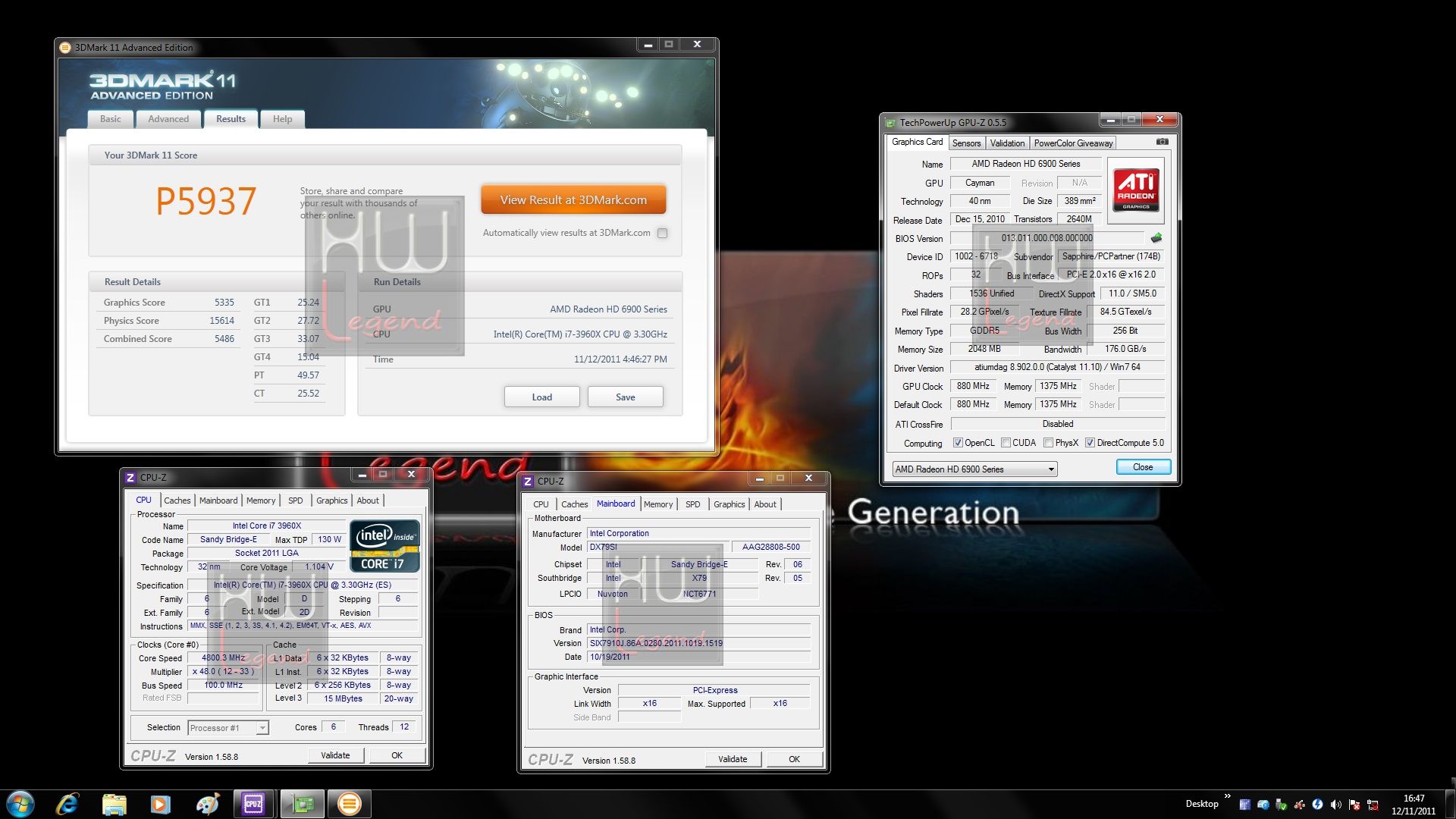Switch to the Advanced tab in 3DMark 11
This screenshot has height=819, width=1456.
pos(168,119)
